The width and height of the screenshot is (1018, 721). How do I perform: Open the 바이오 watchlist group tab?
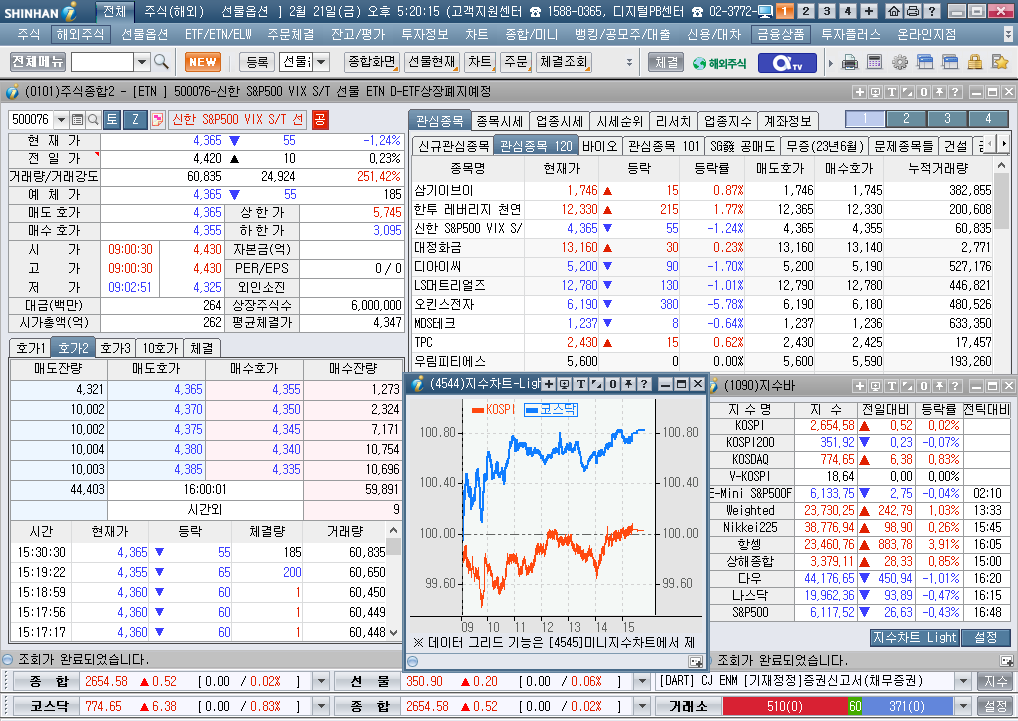[x=599, y=146]
